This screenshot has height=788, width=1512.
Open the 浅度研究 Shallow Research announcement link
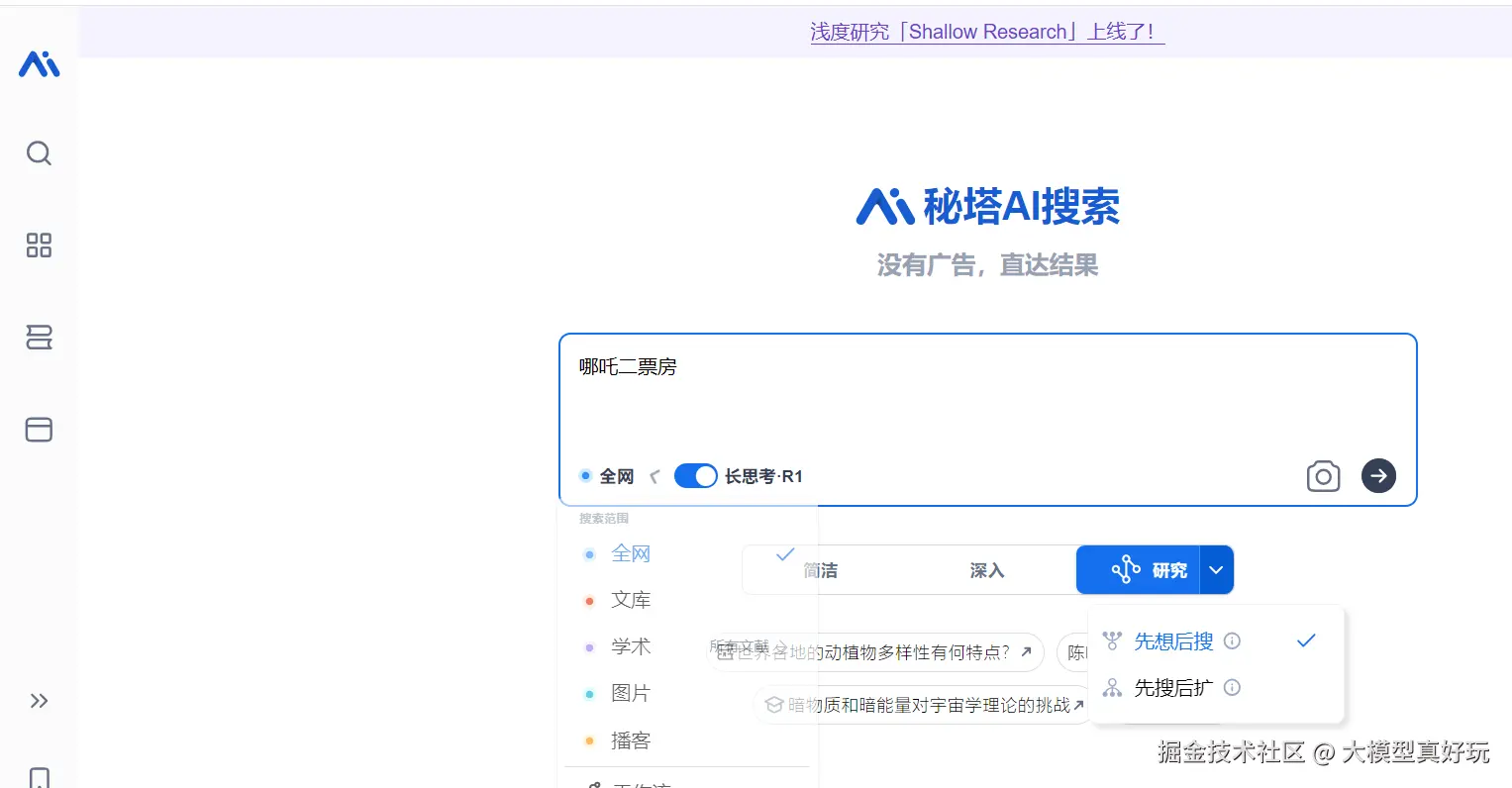[x=986, y=32]
